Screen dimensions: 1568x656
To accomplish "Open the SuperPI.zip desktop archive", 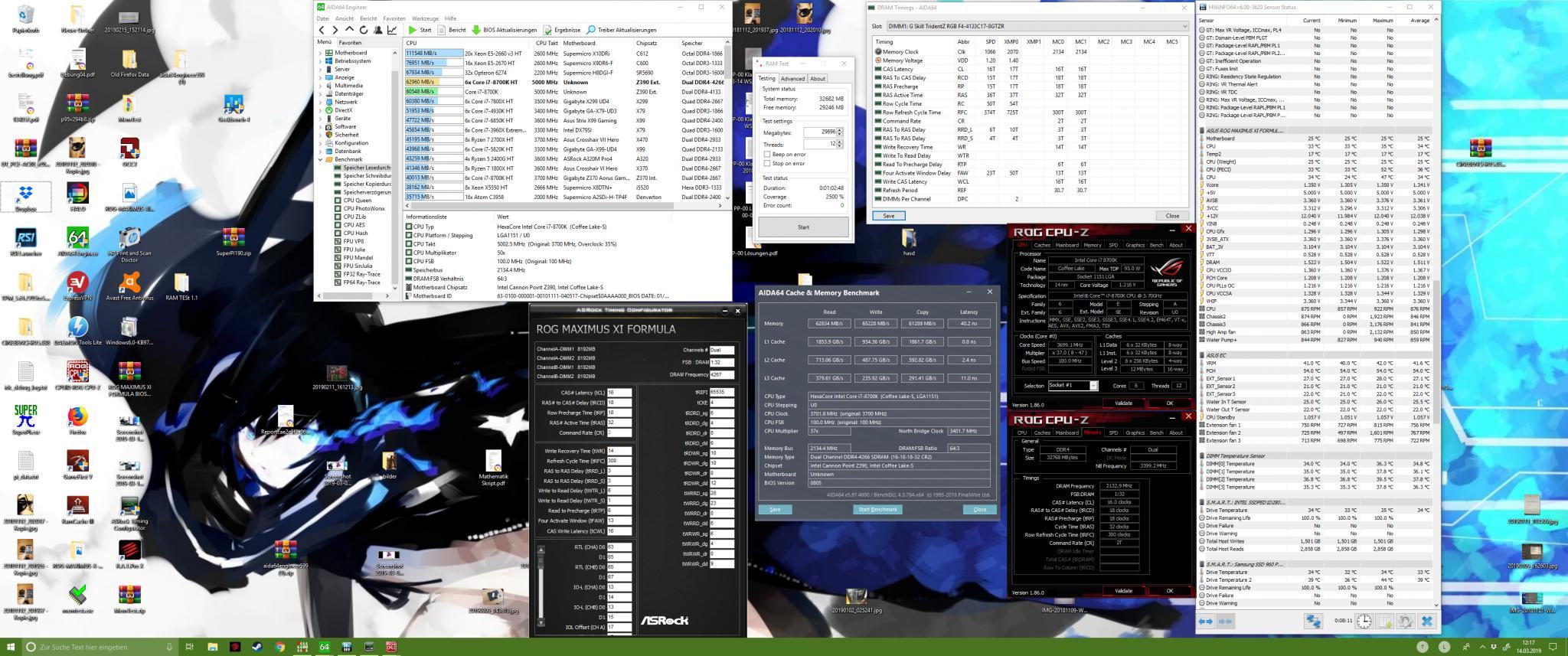I will tap(234, 242).
